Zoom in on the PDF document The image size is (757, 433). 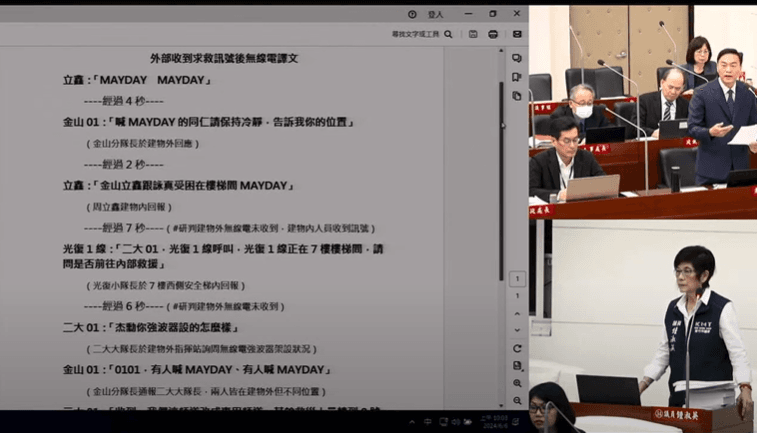(x=517, y=384)
